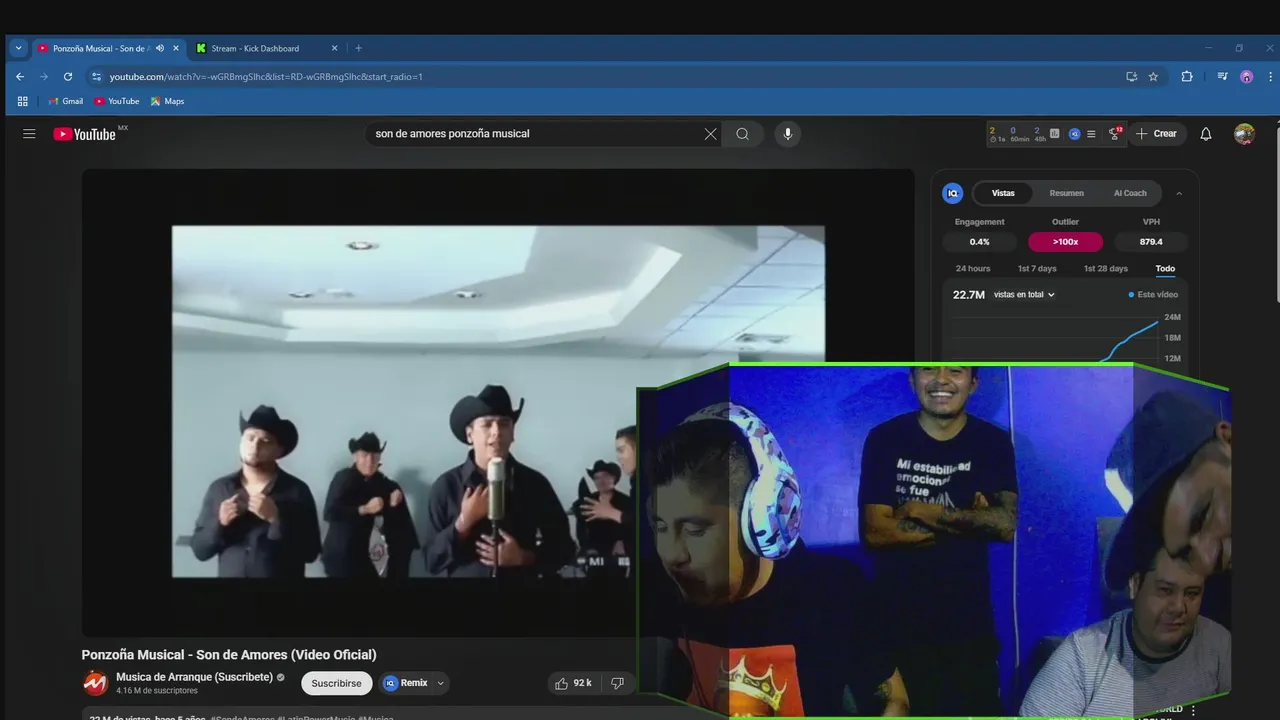Click the 48h stat counter
This screenshot has height=720, width=1280.
coord(1040,134)
